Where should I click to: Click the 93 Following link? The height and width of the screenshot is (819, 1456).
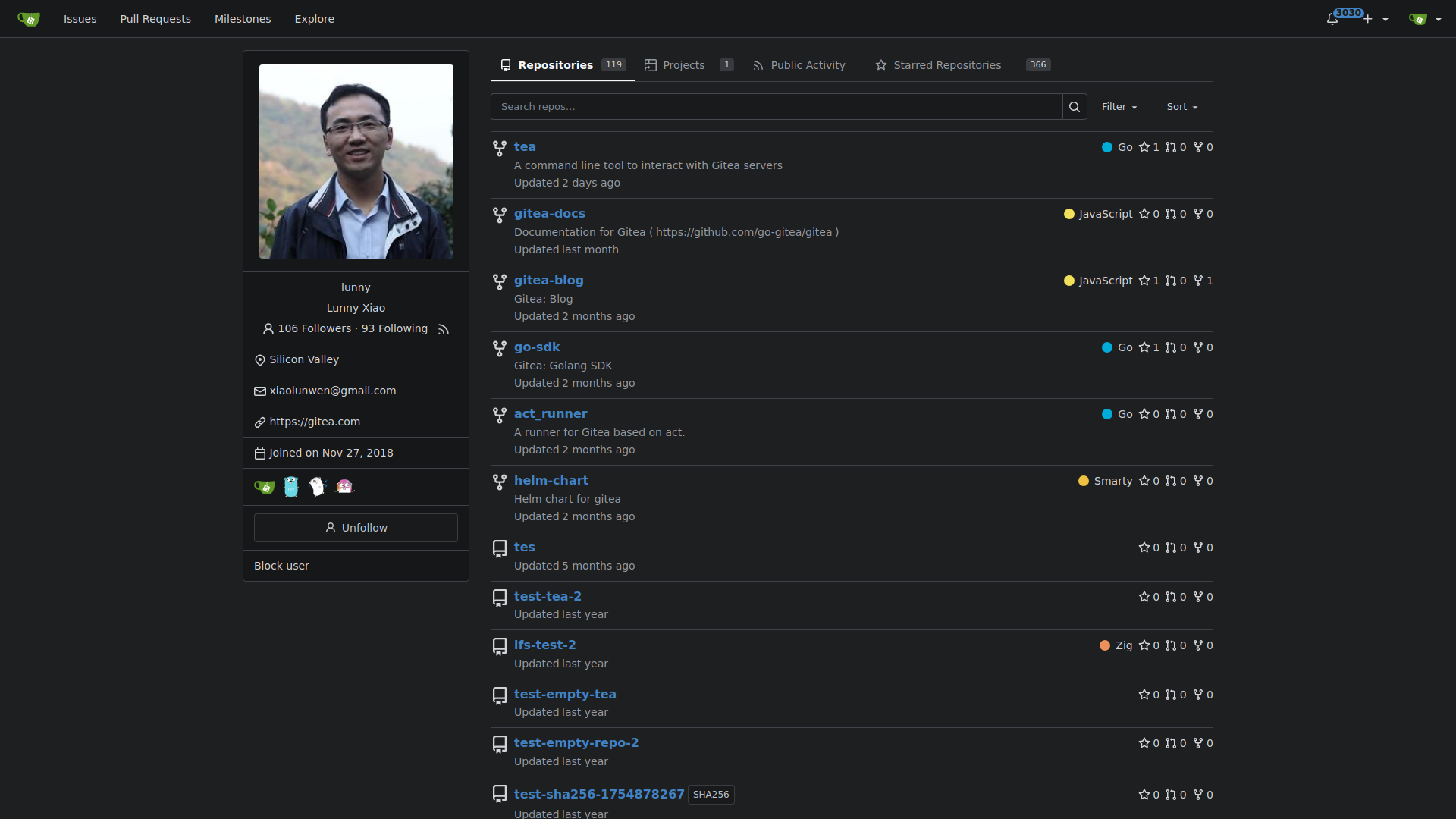(x=394, y=328)
